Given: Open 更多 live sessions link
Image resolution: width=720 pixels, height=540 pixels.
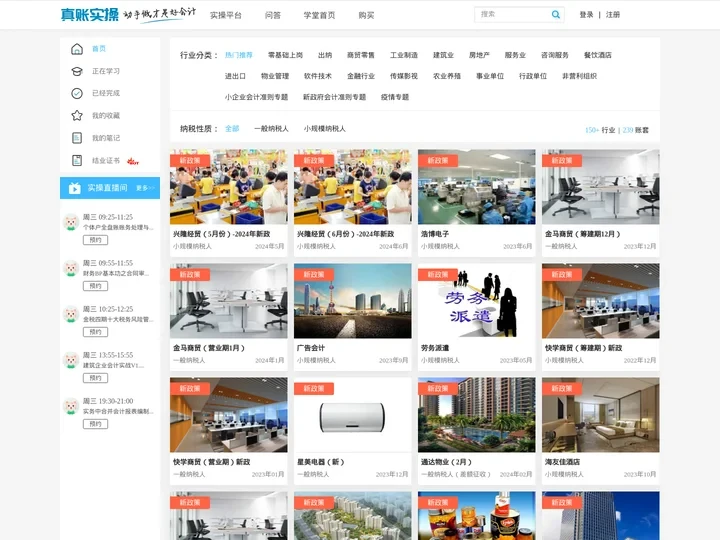Looking at the screenshot, I should click(x=145, y=188).
